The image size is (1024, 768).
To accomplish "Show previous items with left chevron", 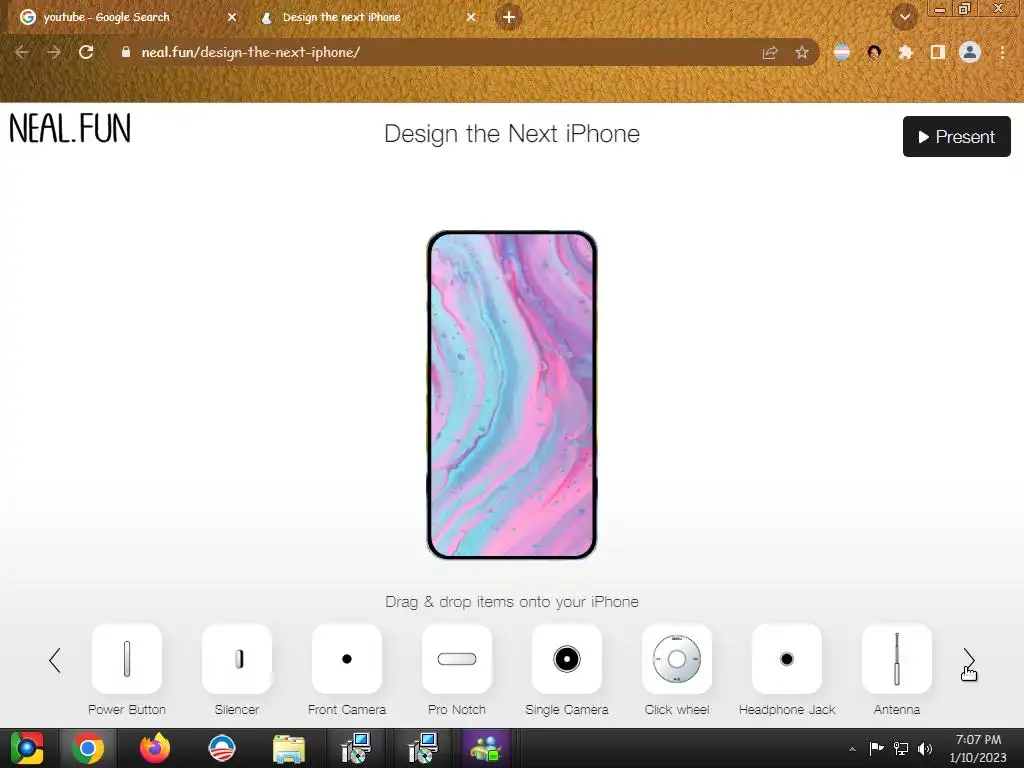I will coord(55,660).
